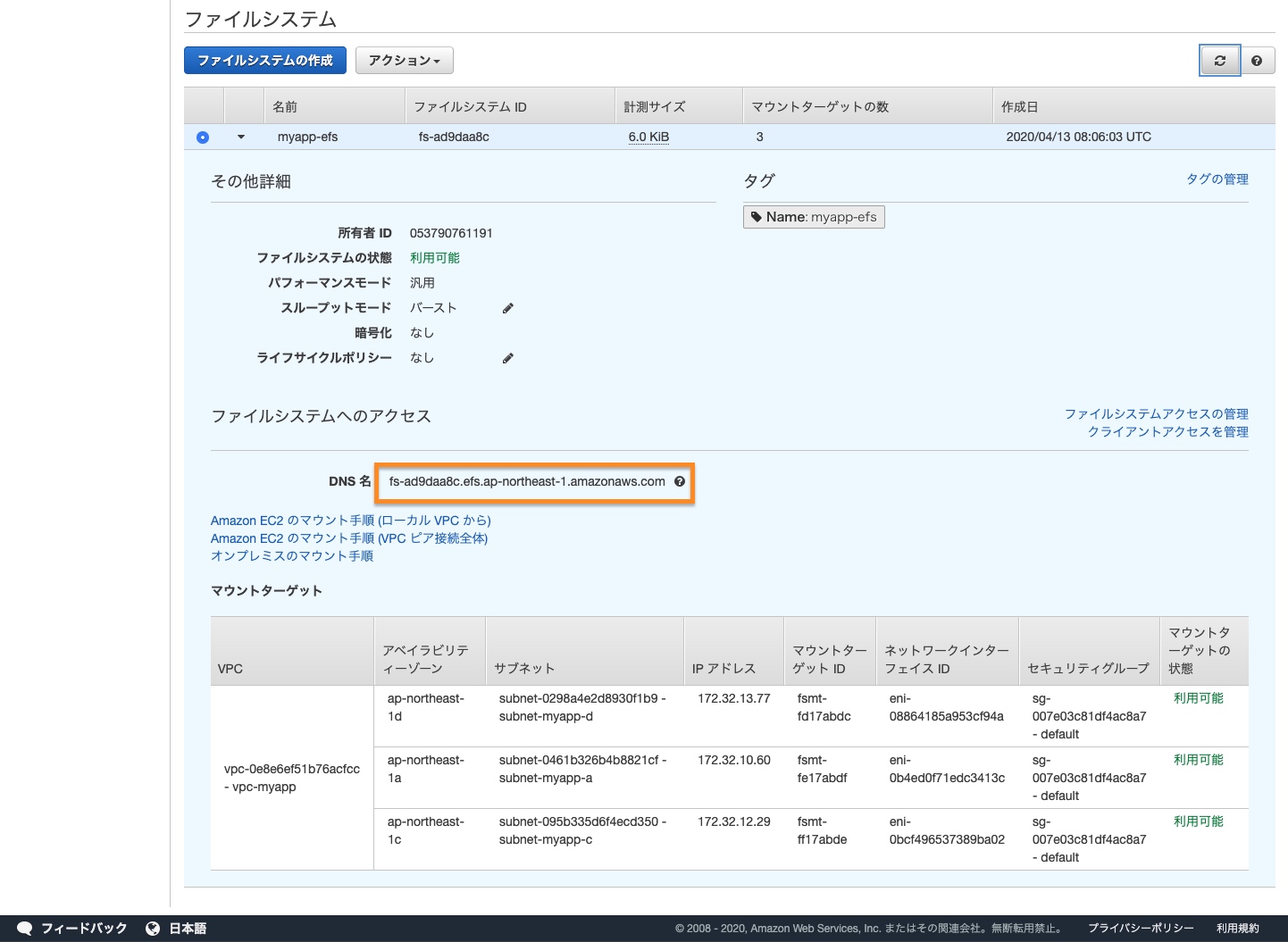Click the Name: myapp-efs tag
The height and width of the screenshot is (942, 1288).
tap(814, 217)
